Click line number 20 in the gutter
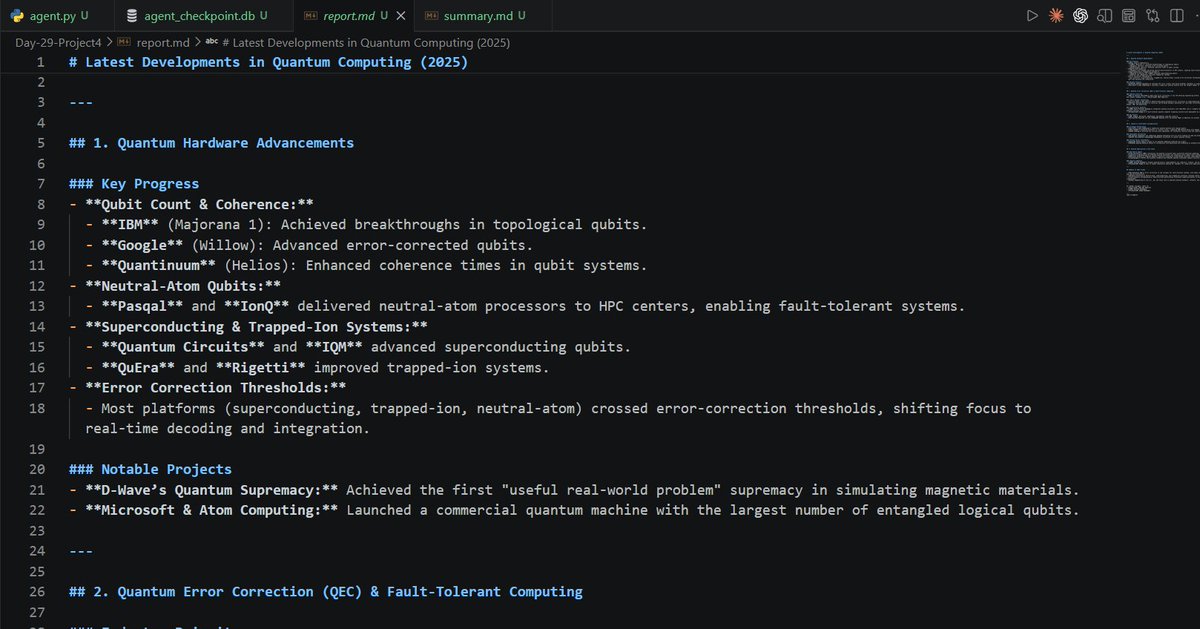The image size is (1200, 629). click(x=37, y=469)
